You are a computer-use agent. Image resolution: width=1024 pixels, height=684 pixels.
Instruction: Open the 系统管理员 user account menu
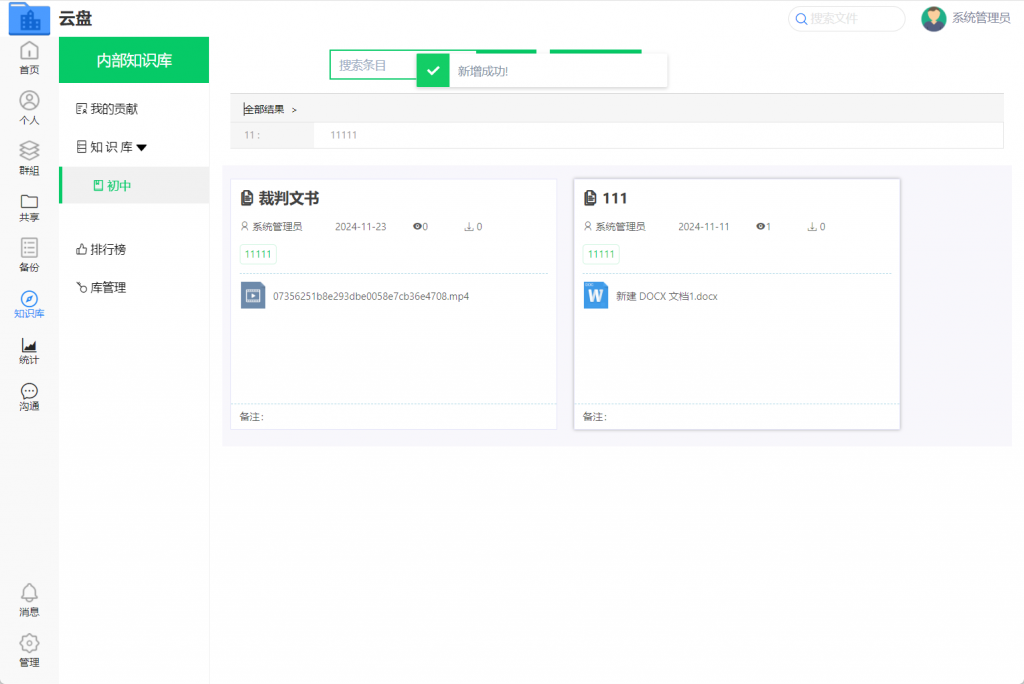(966, 18)
